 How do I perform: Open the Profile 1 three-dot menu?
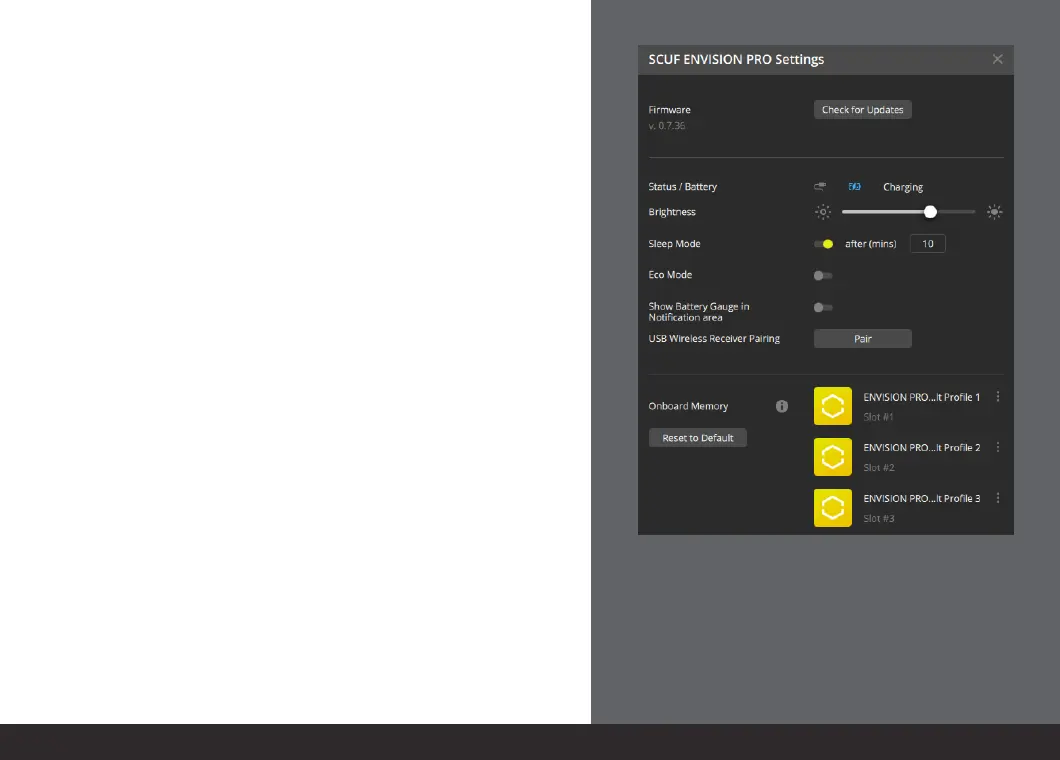pos(998,397)
